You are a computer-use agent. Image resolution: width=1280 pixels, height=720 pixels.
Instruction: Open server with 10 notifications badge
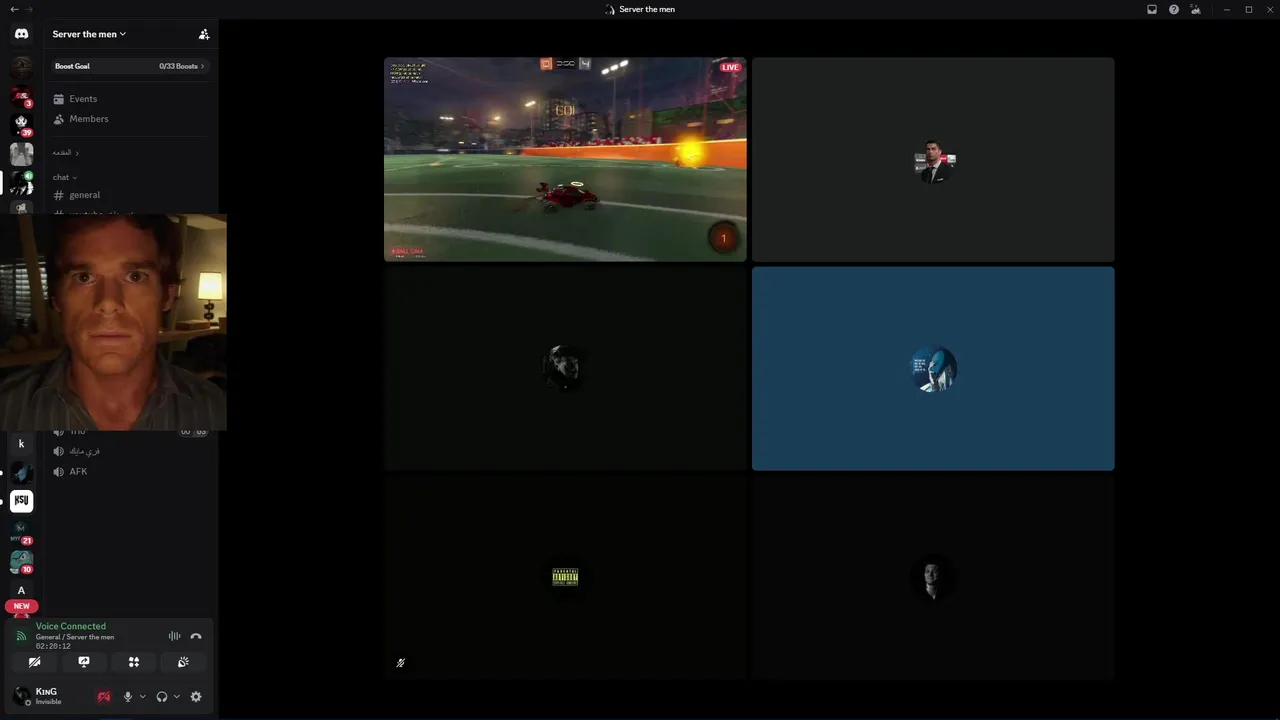(21, 561)
